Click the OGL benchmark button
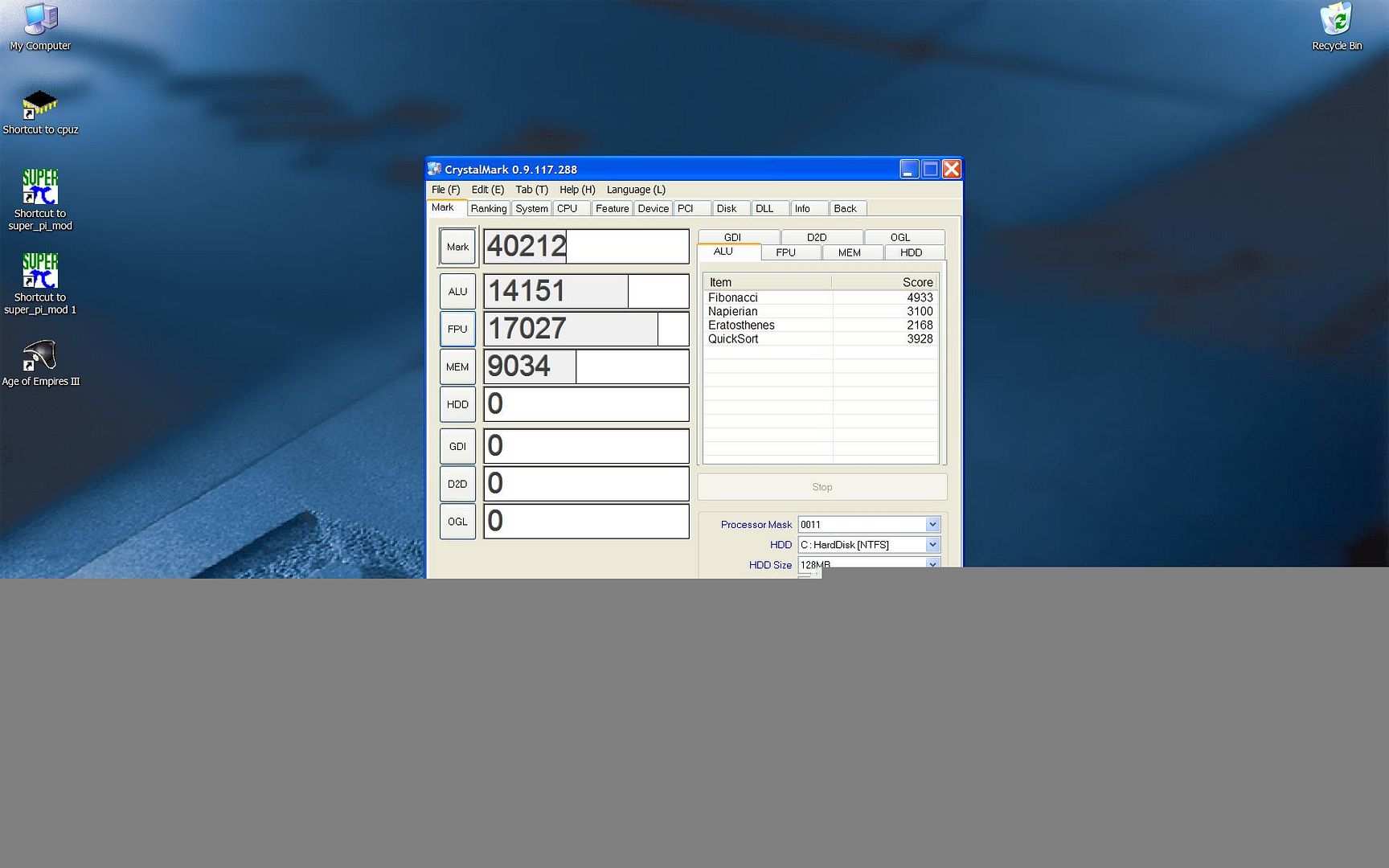Image resolution: width=1389 pixels, height=868 pixels. coord(457,522)
